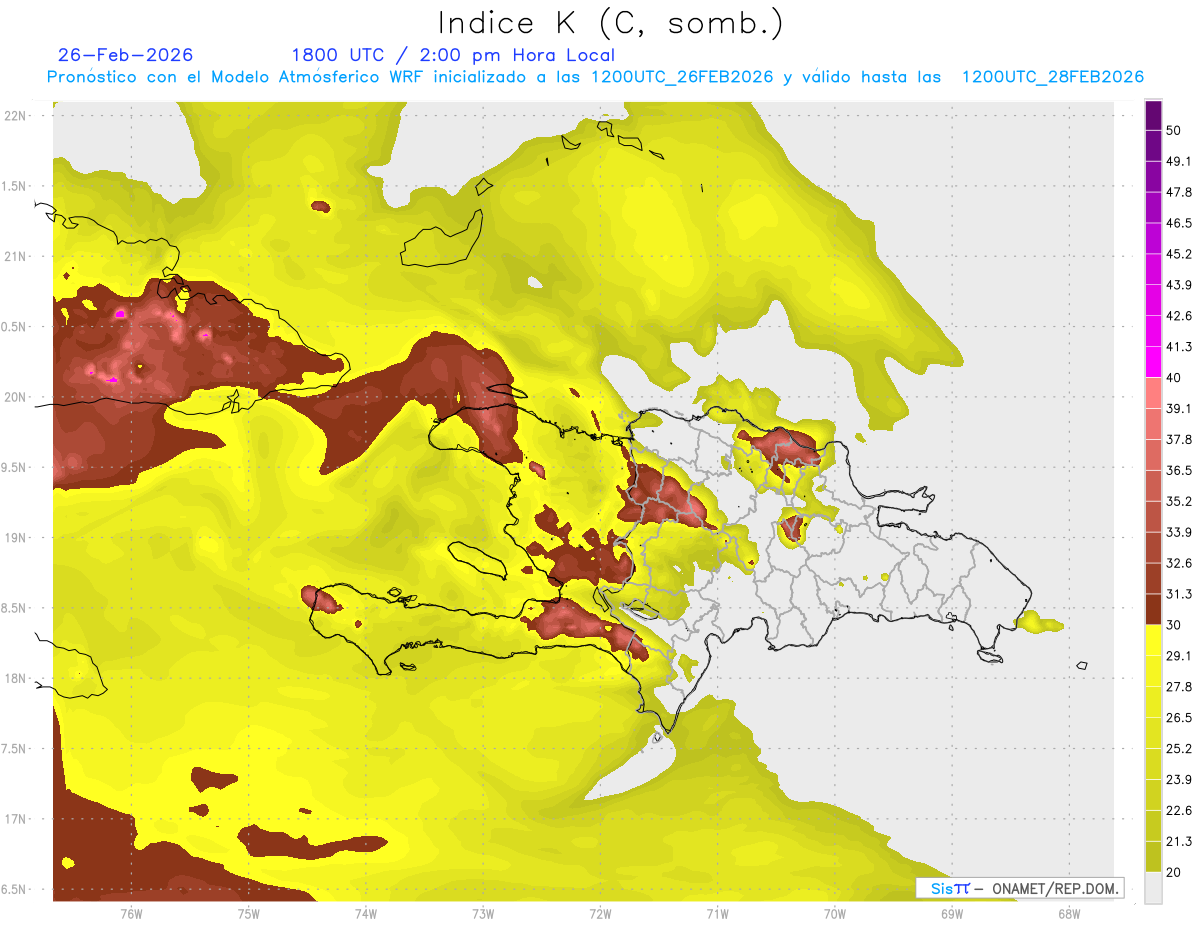1200x927 pixels.
Task: Select the date text "26-Feb-2026"
Action: click(x=126, y=55)
